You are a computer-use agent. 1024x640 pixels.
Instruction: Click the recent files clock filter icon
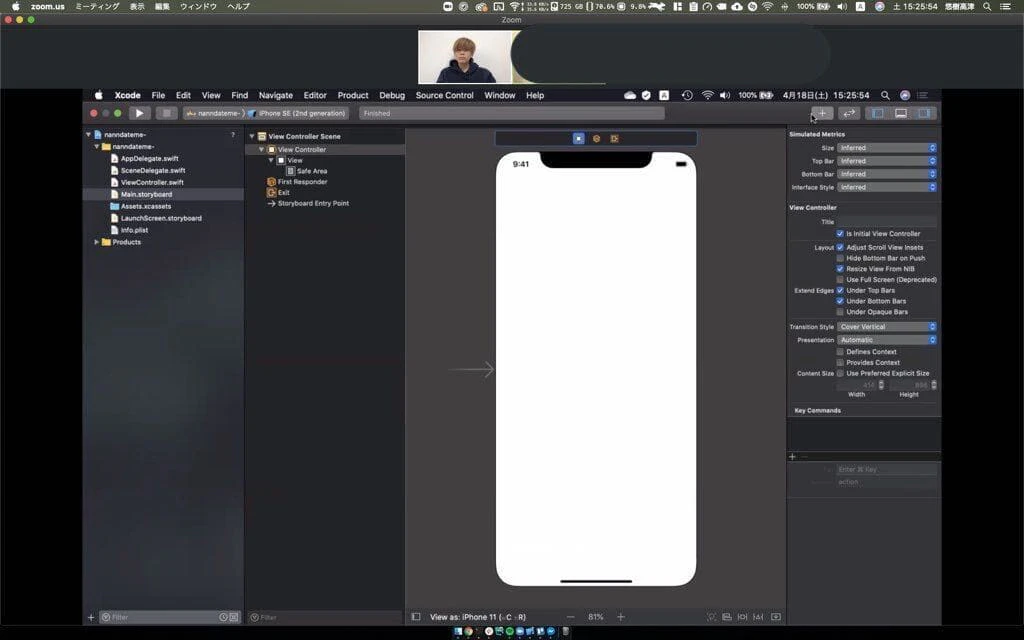pyautogui.click(x=223, y=617)
